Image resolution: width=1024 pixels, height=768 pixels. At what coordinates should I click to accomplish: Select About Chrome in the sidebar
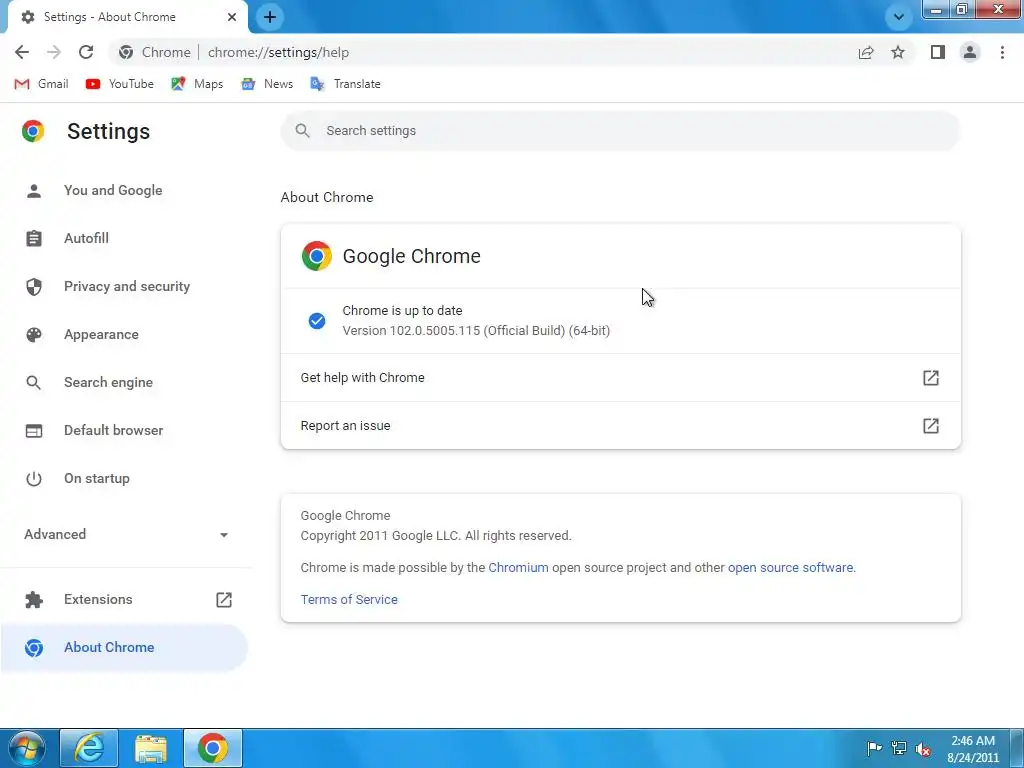point(124,647)
